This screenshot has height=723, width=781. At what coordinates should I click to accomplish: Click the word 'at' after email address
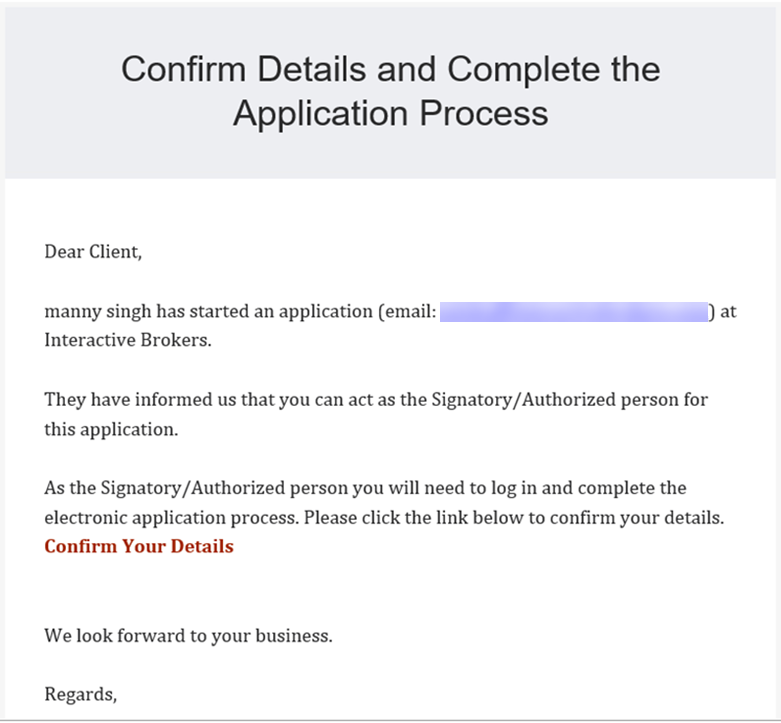pyautogui.click(x=728, y=312)
